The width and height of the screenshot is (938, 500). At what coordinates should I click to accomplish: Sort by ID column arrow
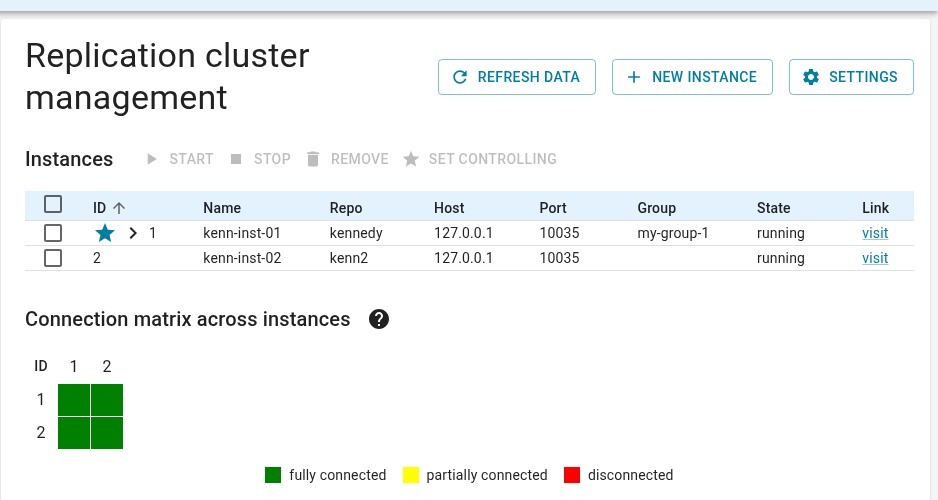coord(119,208)
